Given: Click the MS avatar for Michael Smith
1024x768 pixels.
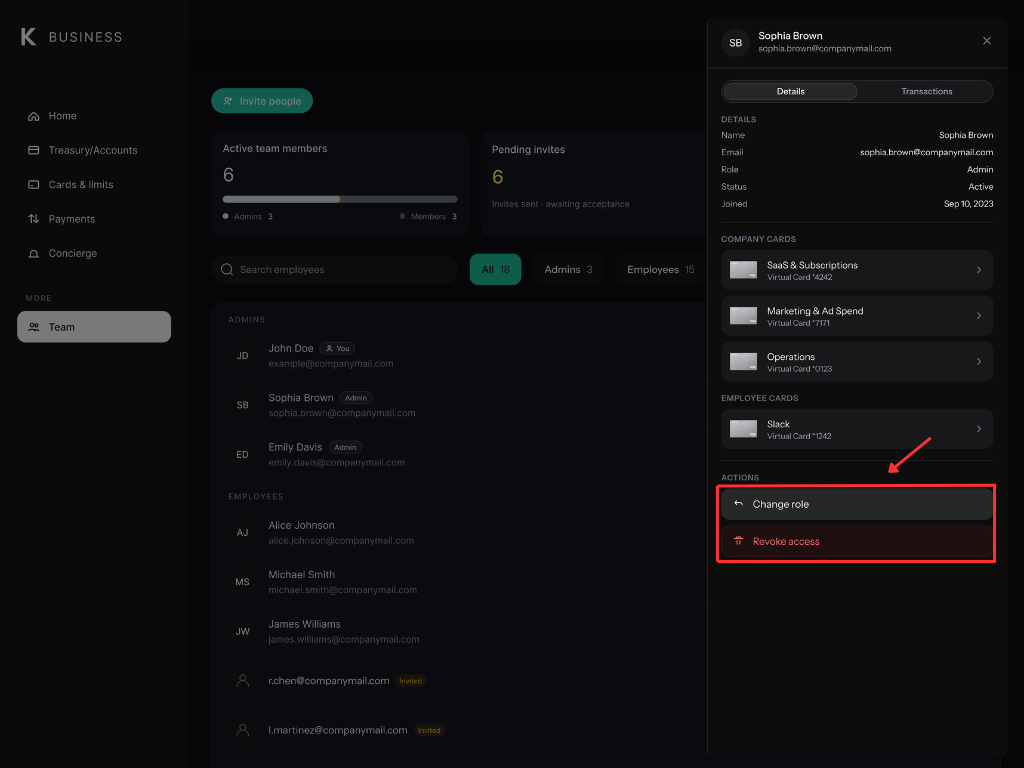Looking at the screenshot, I should point(242,582).
